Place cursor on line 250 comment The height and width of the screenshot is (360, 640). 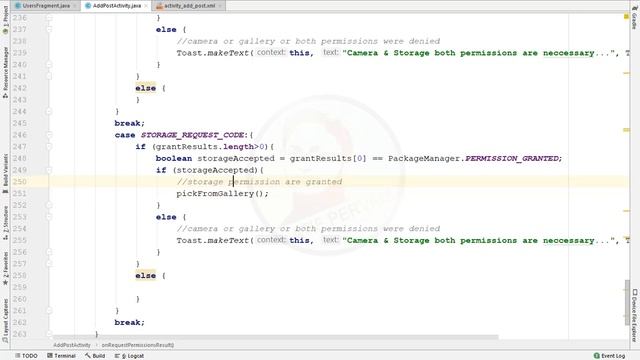pos(259,182)
